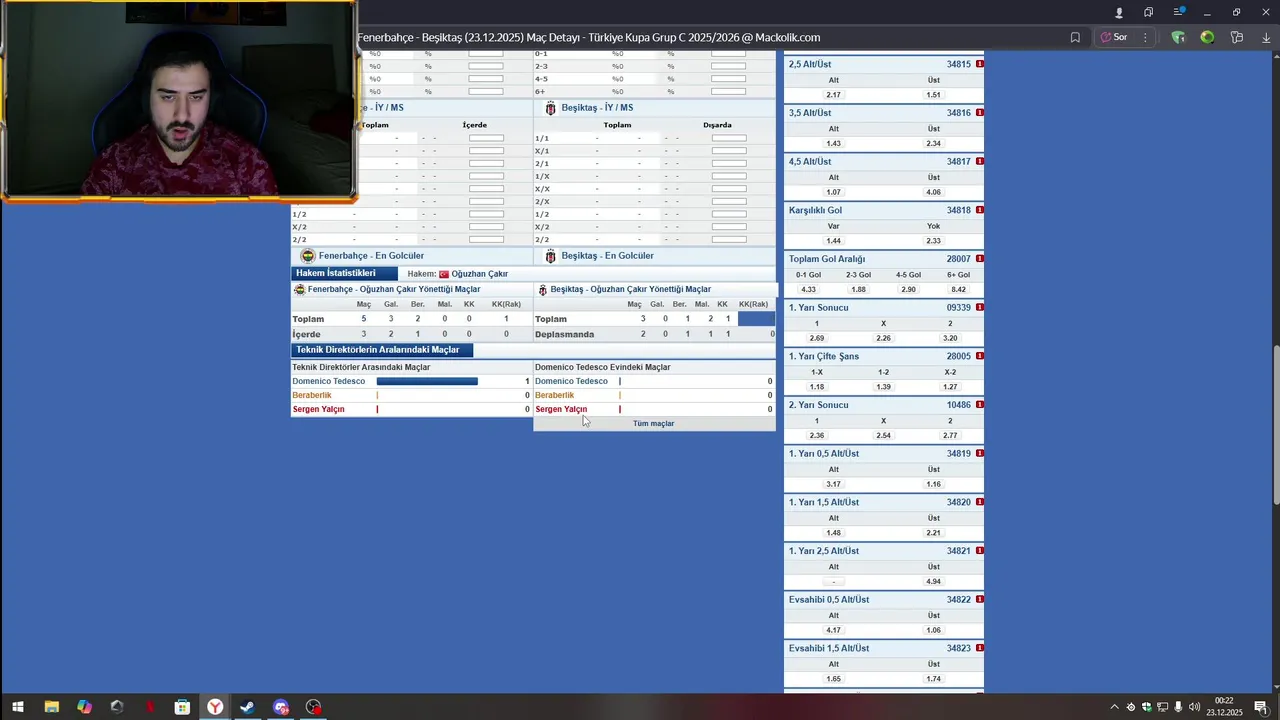Open the notification center icon
The image size is (1280, 720).
coord(1261,707)
